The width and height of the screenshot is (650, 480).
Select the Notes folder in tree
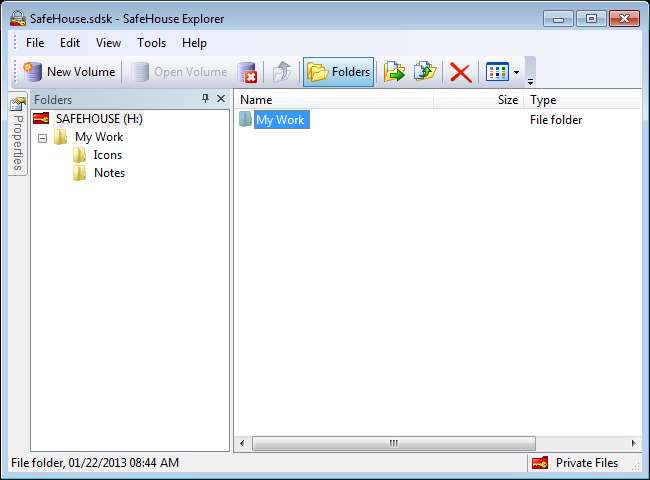[x=109, y=172]
